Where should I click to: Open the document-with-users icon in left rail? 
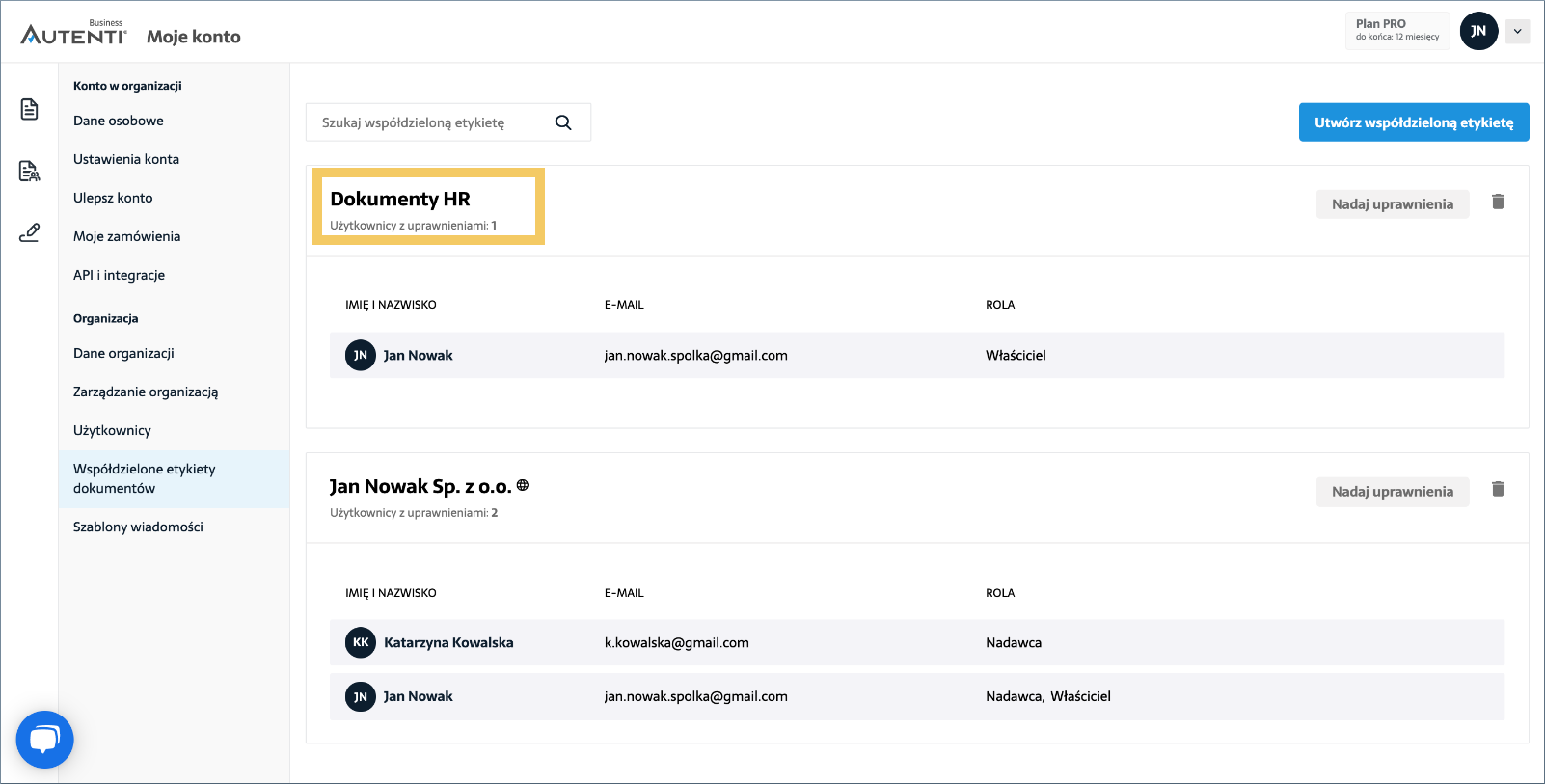pos(29,171)
